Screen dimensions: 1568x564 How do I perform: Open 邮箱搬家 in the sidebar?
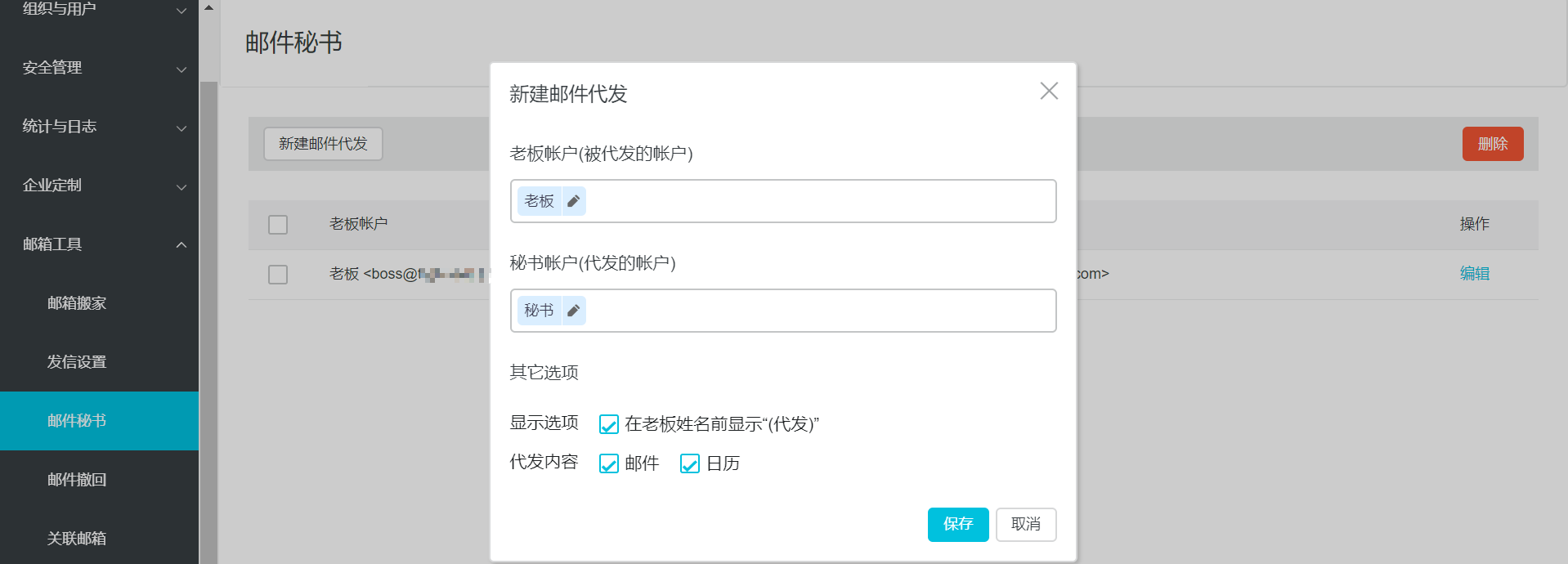[77, 303]
